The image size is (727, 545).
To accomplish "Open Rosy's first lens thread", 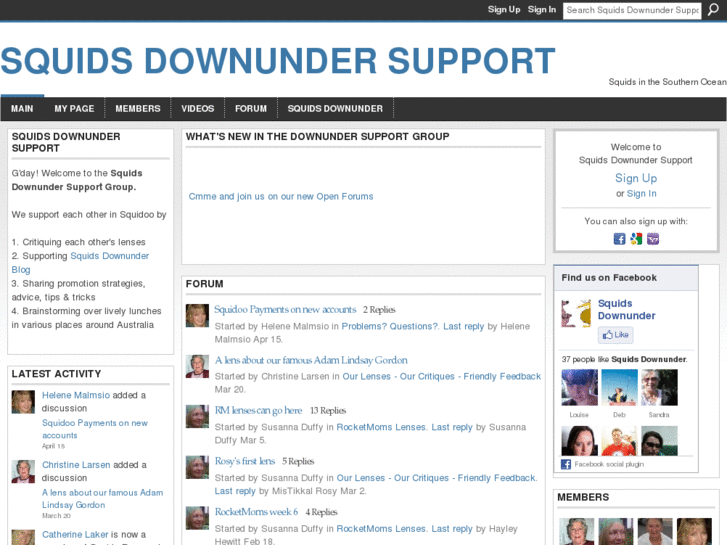I will (245, 461).
